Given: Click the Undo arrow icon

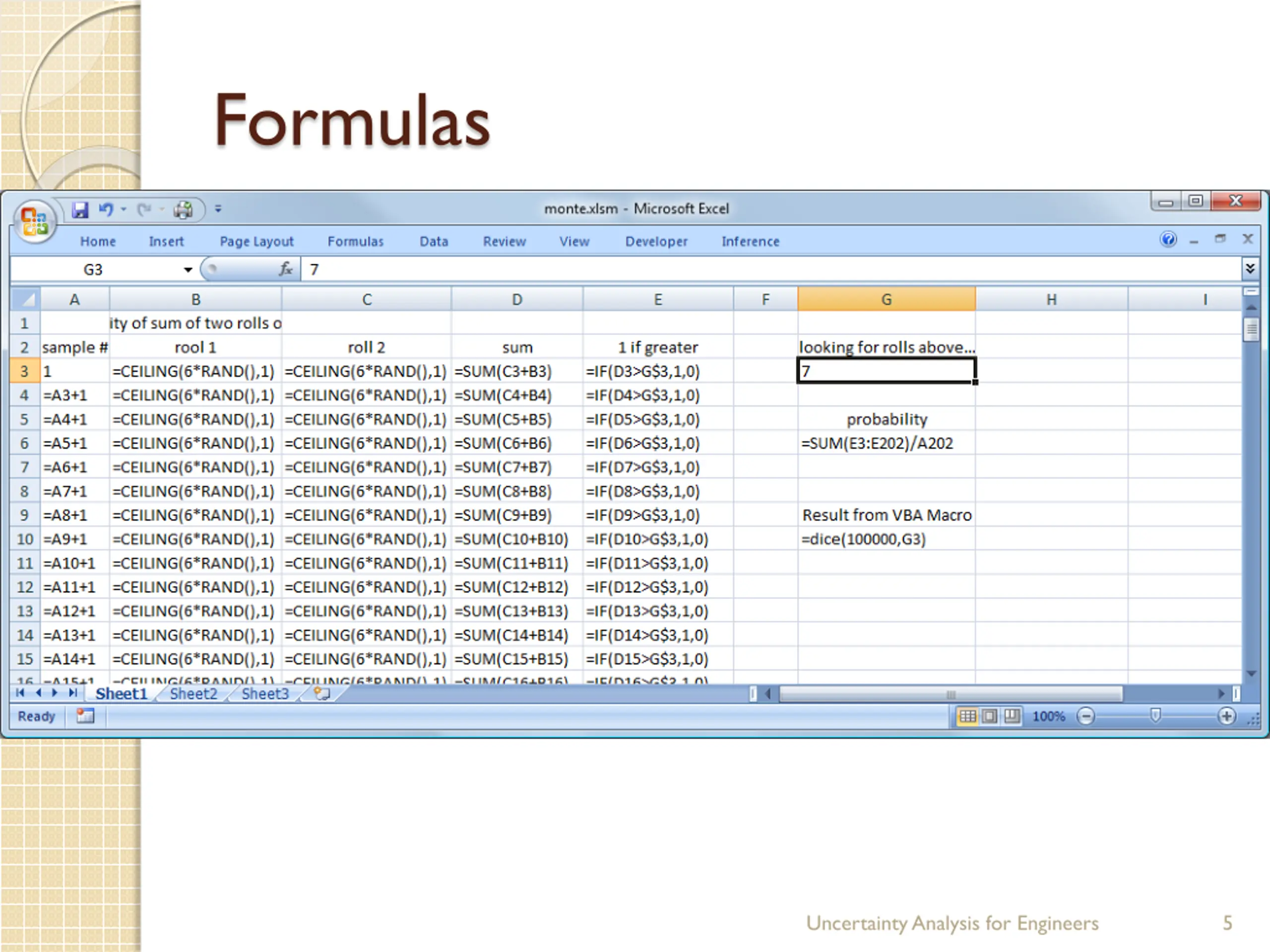Looking at the screenshot, I should (105, 209).
